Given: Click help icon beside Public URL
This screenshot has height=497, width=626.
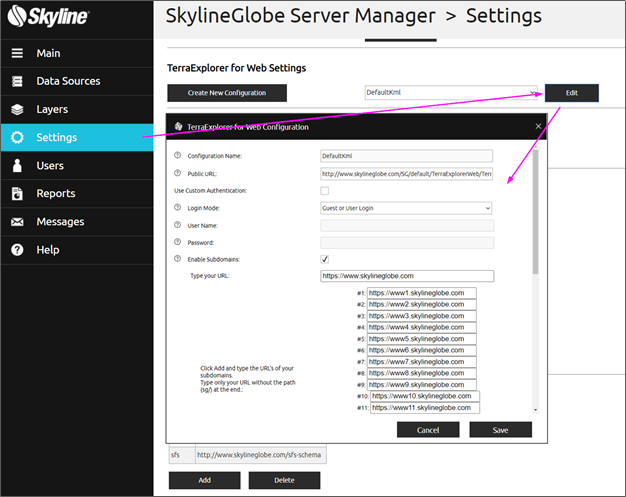Looking at the screenshot, I should pos(178,173).
